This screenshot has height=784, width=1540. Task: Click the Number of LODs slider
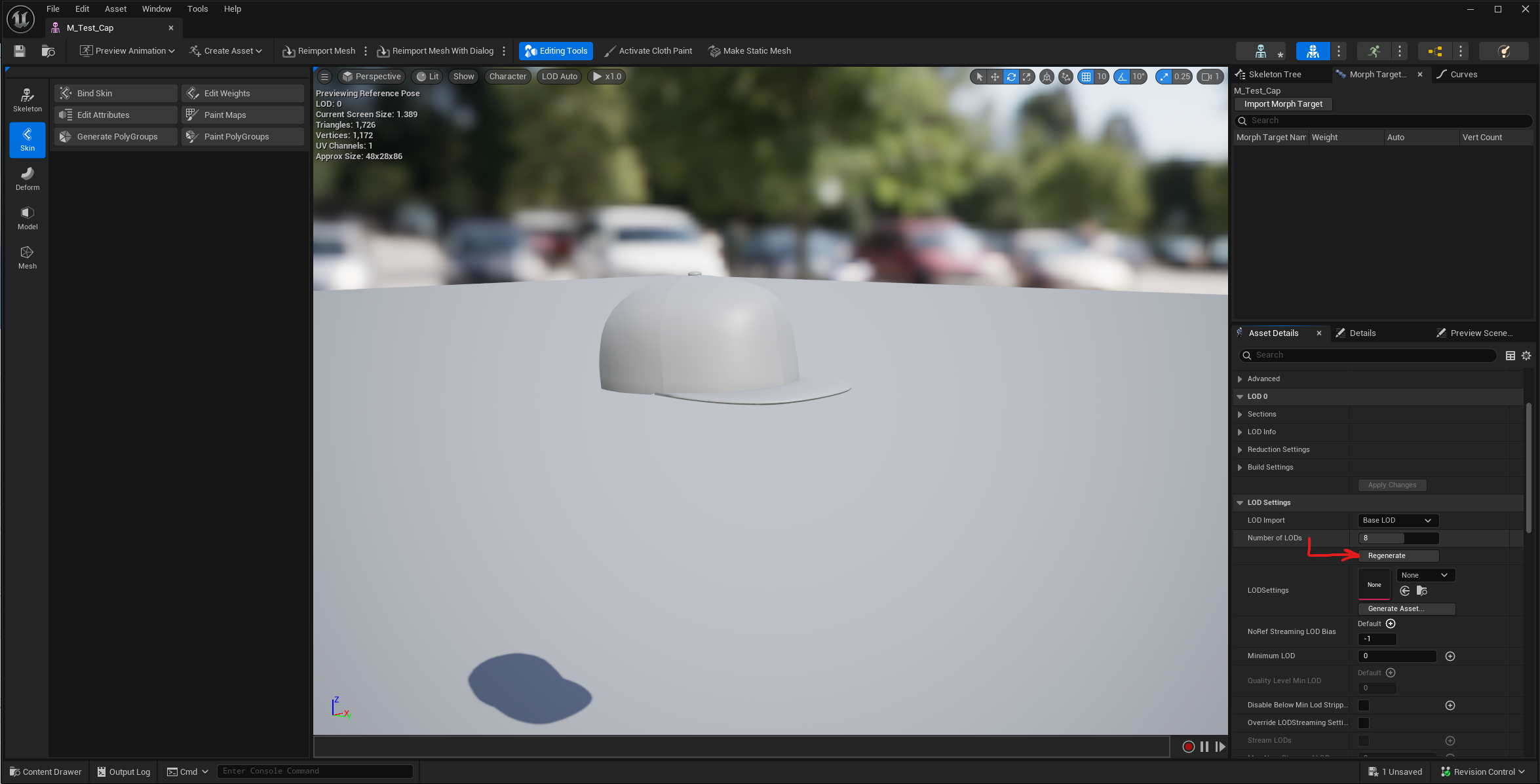(x=1398, y=538)
